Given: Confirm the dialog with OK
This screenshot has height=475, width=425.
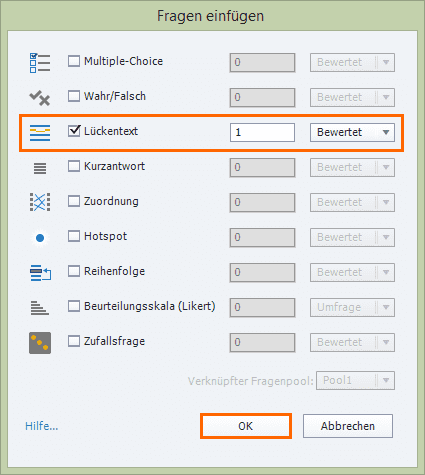Looking at the screenshot, I should 246,426.
